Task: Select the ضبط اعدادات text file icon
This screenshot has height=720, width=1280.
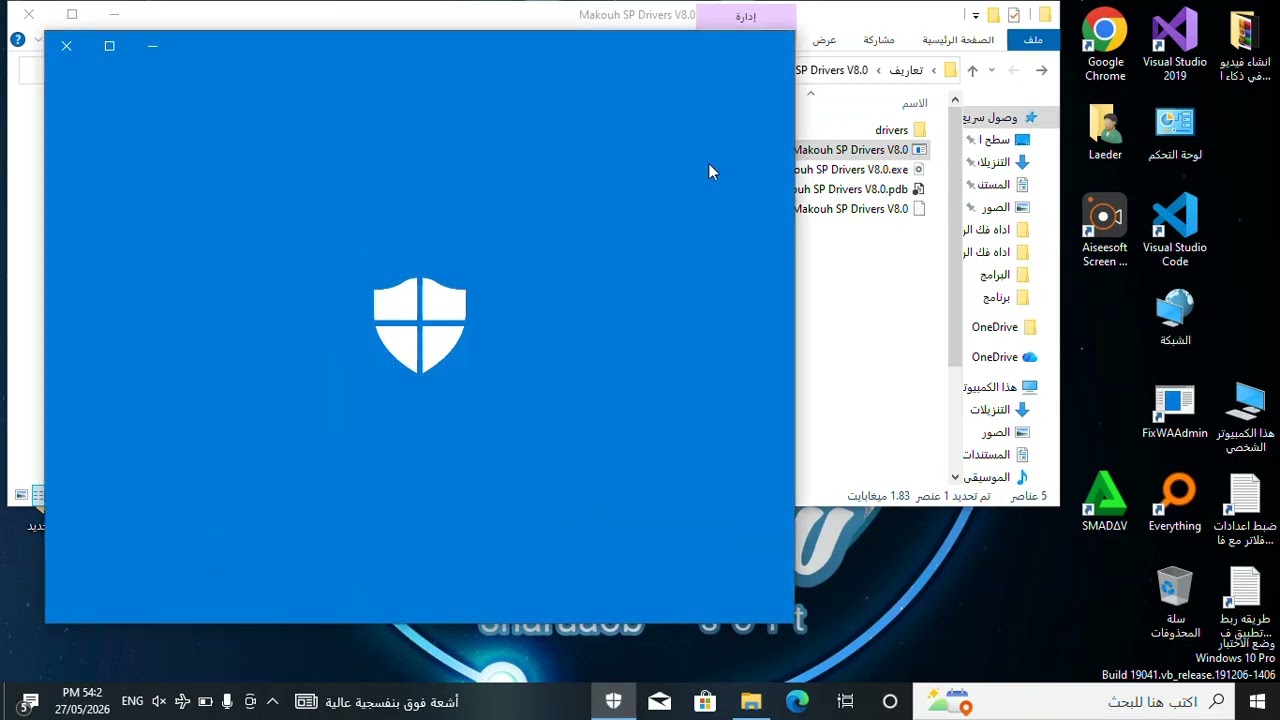Action: tap(1245, 510)
